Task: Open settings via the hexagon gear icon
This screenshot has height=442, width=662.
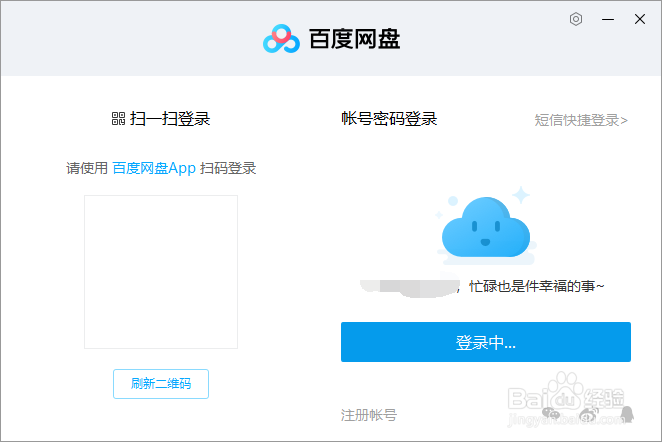Action: (x=576, y=19)
